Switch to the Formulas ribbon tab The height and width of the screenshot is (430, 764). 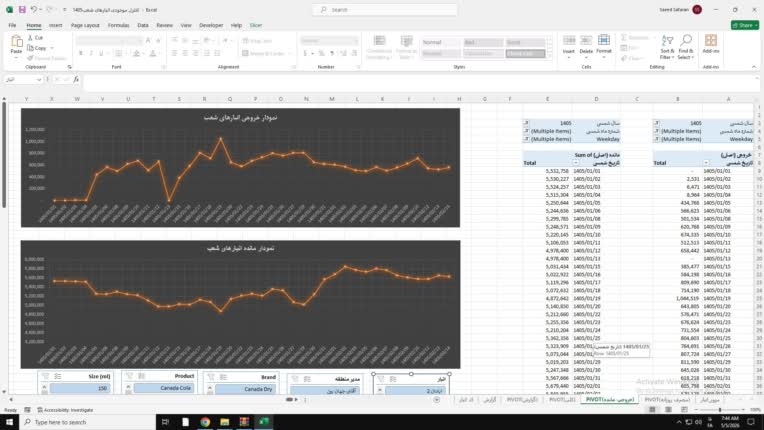tap(118, 25)
